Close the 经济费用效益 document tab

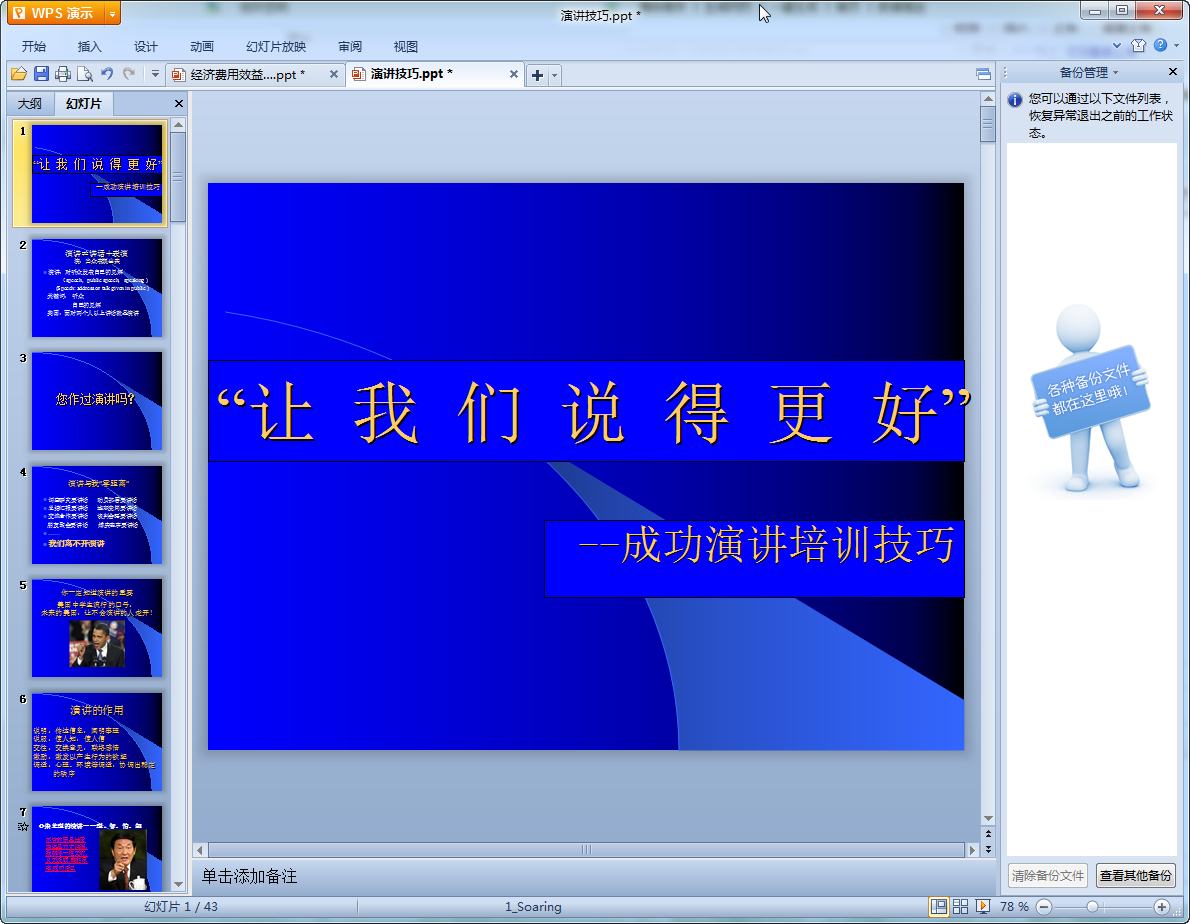(334, 74)
